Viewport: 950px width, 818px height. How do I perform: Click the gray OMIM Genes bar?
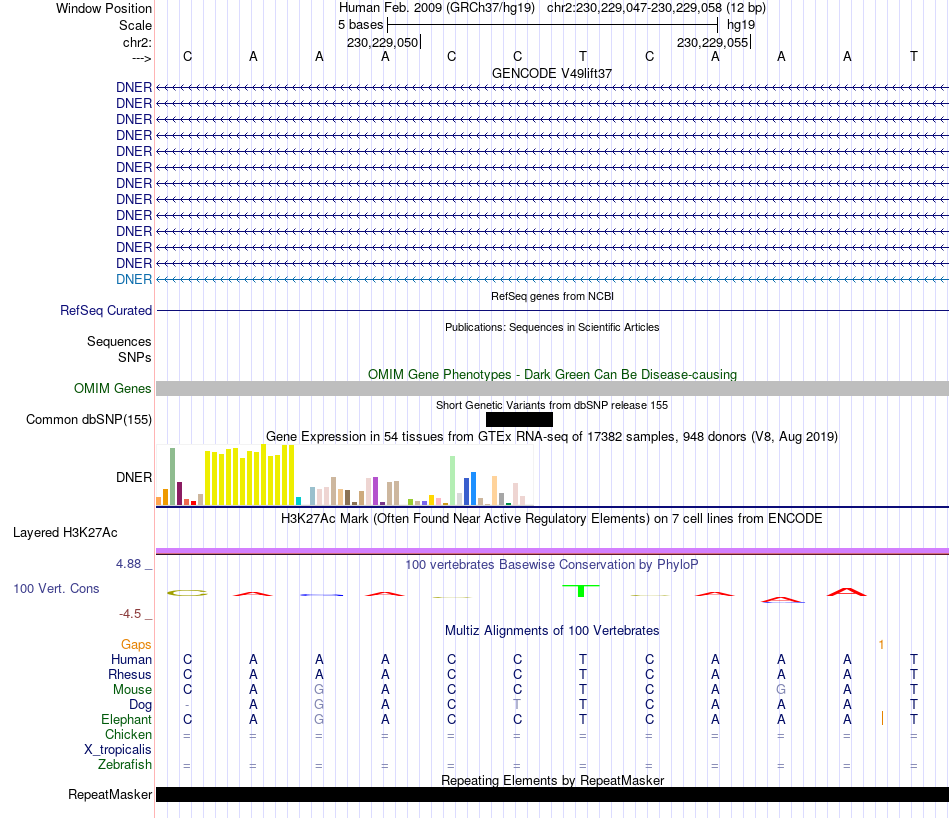coord(552,388)
